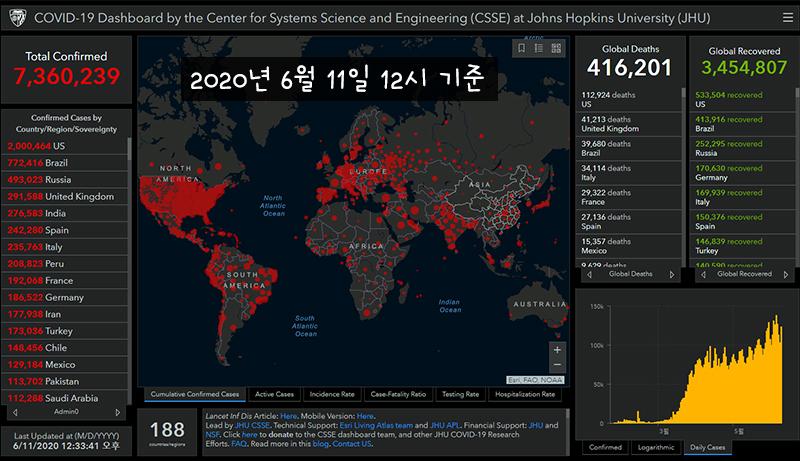Viewport: 800px width, 461px height.
Task: Select Iran in confirmed cases list
Action: tap(65, 314)
